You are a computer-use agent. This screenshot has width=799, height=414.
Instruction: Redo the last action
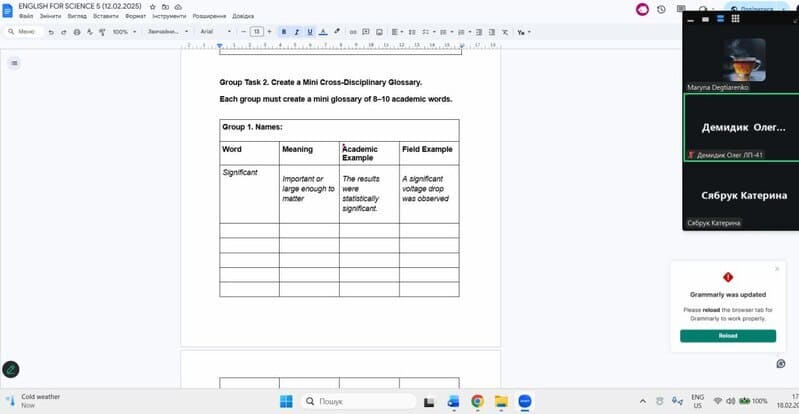(64, 32)
